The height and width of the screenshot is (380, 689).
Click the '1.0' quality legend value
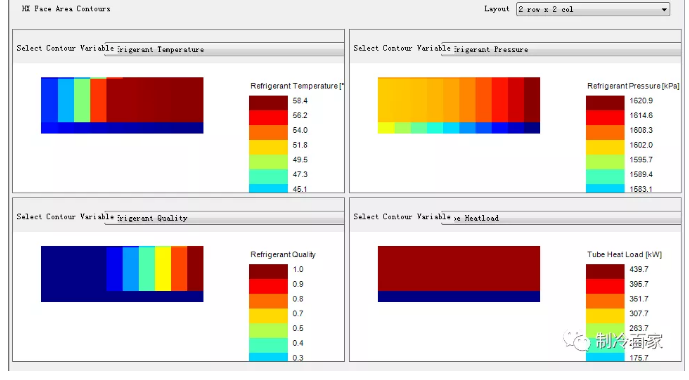point(298,269)
